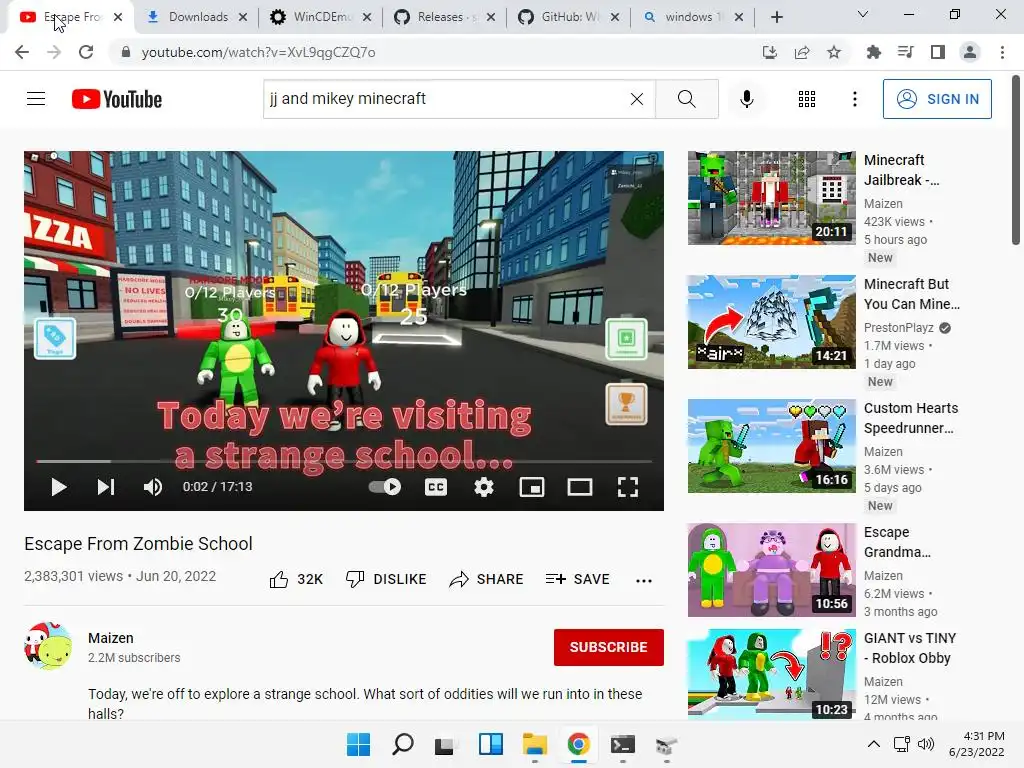Toggle closed captions CC

436,487
